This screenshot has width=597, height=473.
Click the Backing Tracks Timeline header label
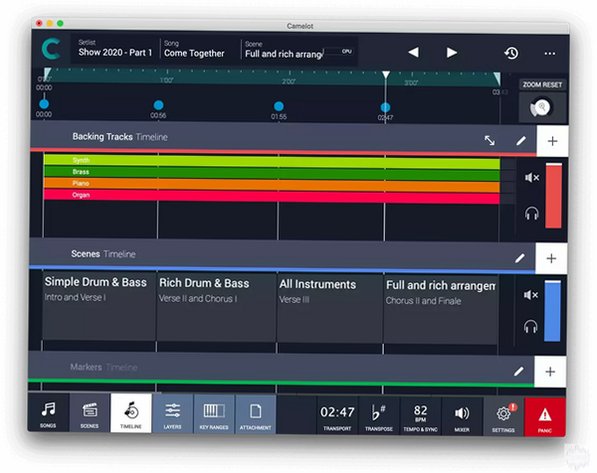(x=120, y=137)
